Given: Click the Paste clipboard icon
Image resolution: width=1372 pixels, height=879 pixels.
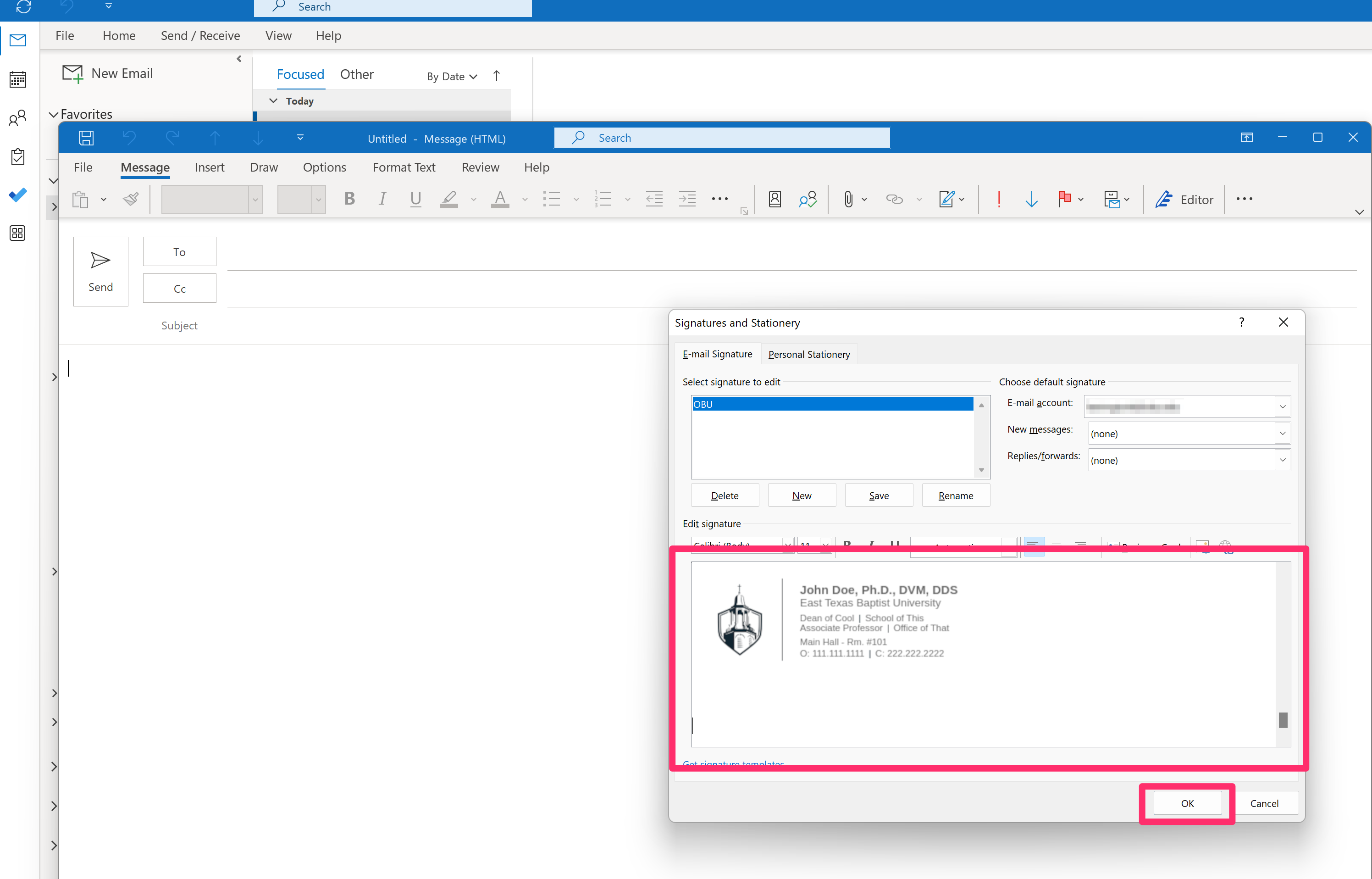Looking at the screenshot, I should click(80, 199).
